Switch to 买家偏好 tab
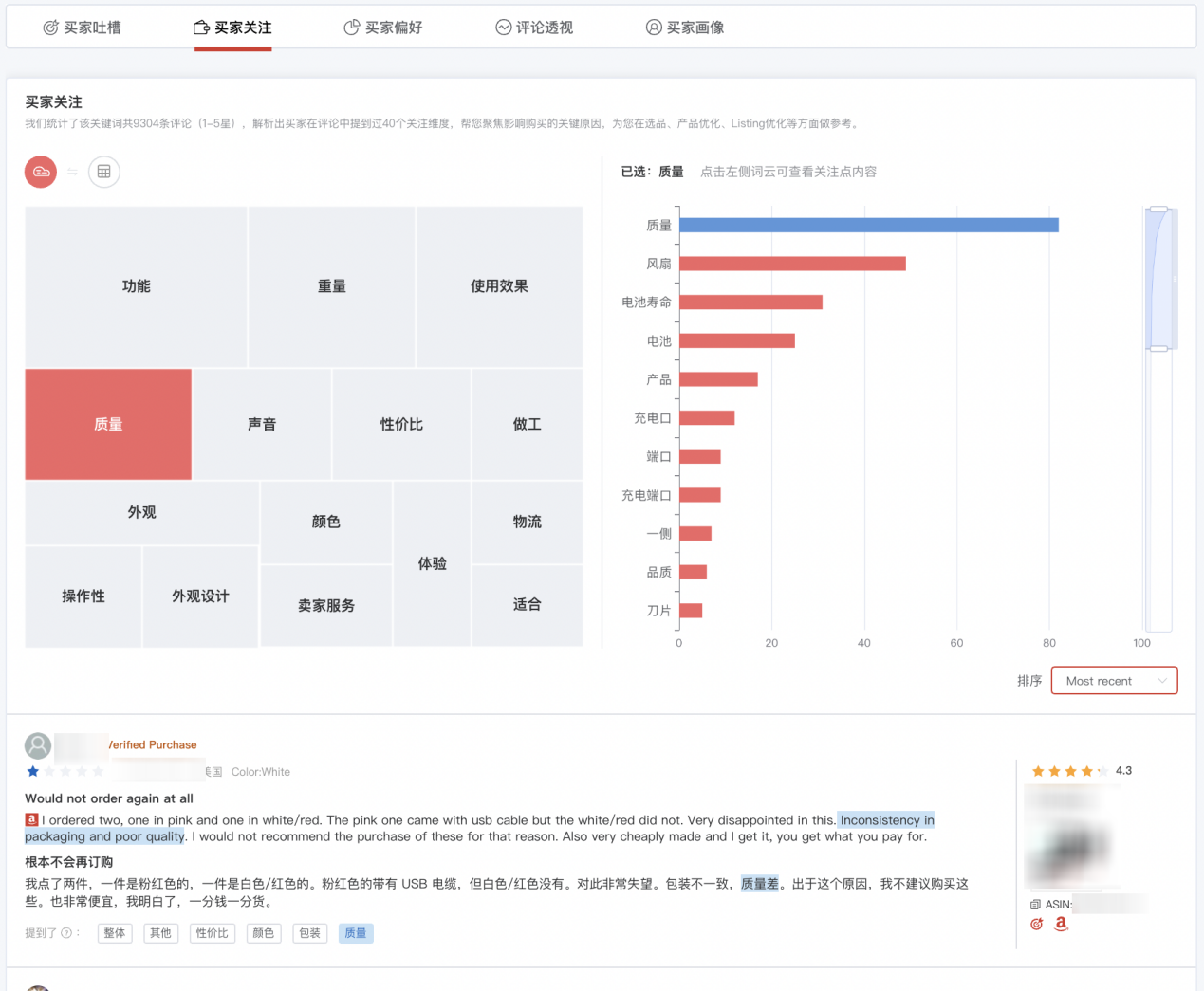This screenshot has width=1204, height=991. click(x=383, y=28)
